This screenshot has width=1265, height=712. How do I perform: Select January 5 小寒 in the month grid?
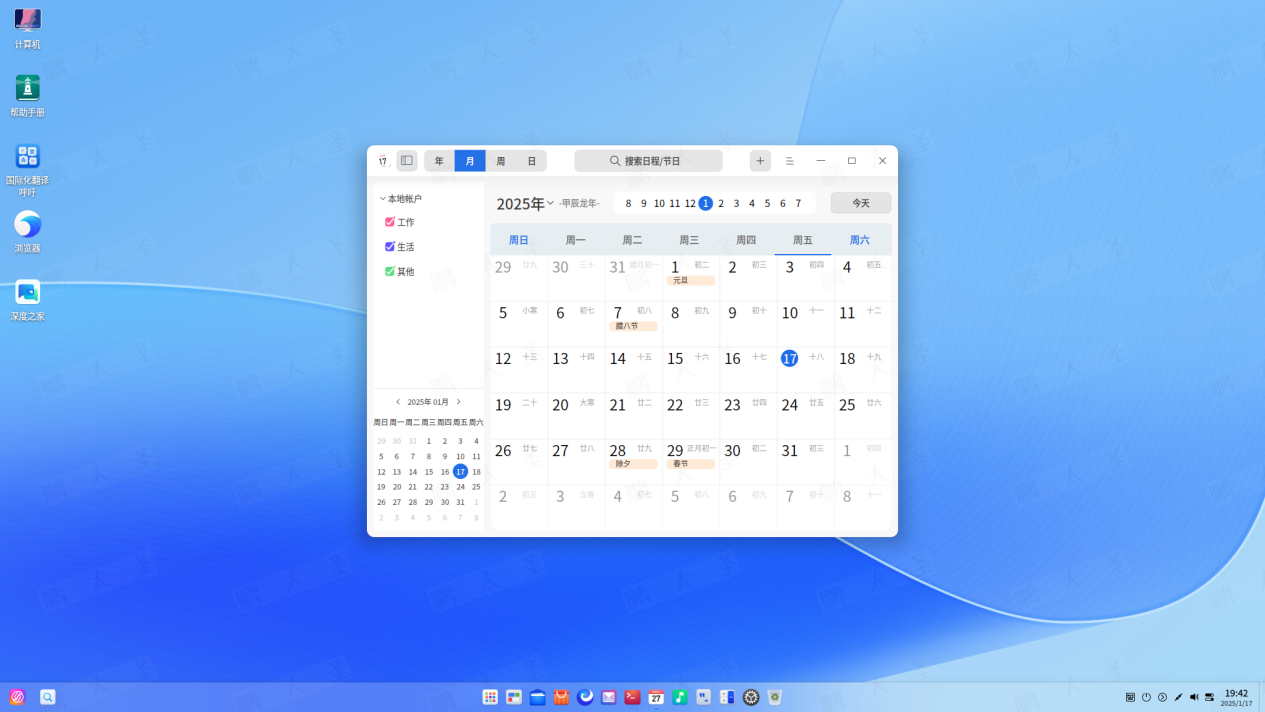click(519, 324)
